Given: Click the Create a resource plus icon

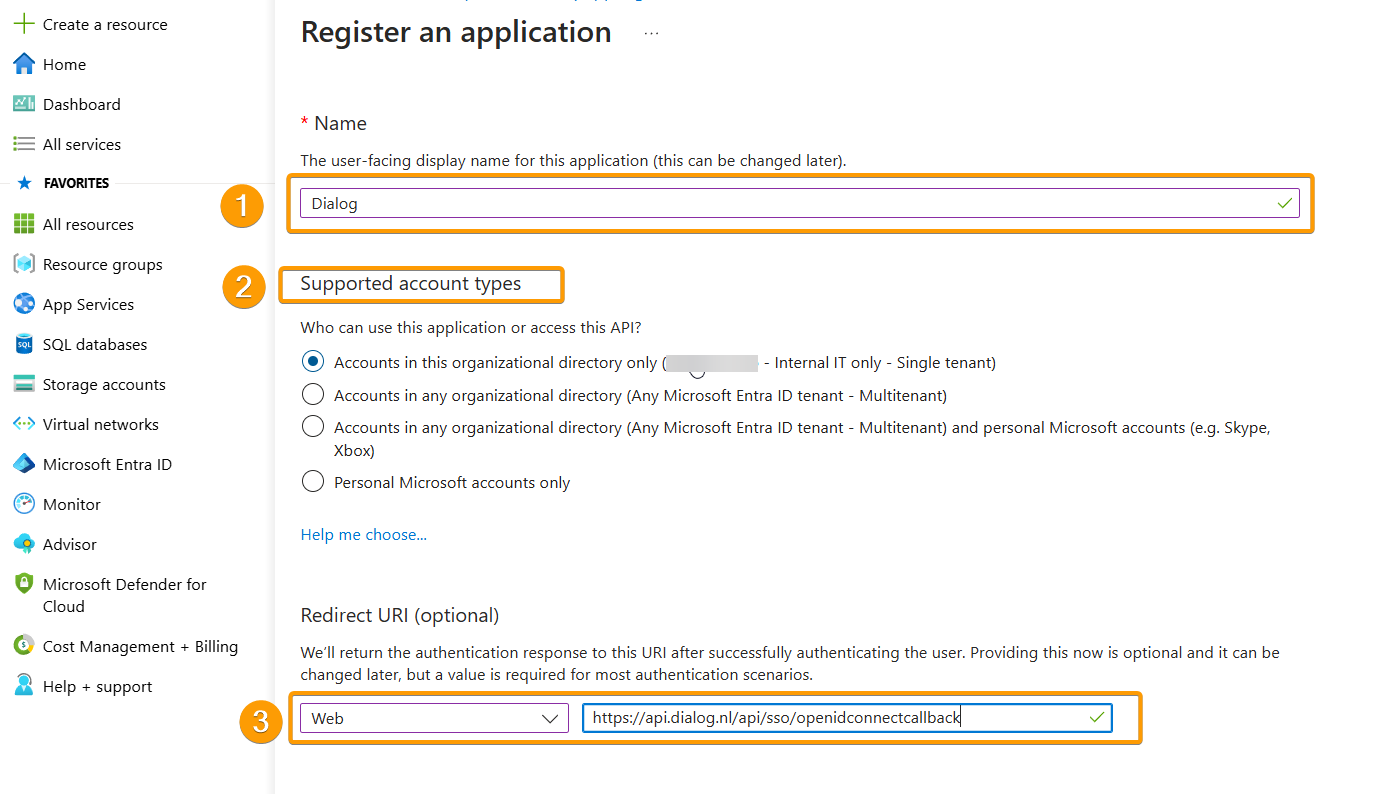Looking at the screenshot, I should pyautogui.click(x=24, y=24).
